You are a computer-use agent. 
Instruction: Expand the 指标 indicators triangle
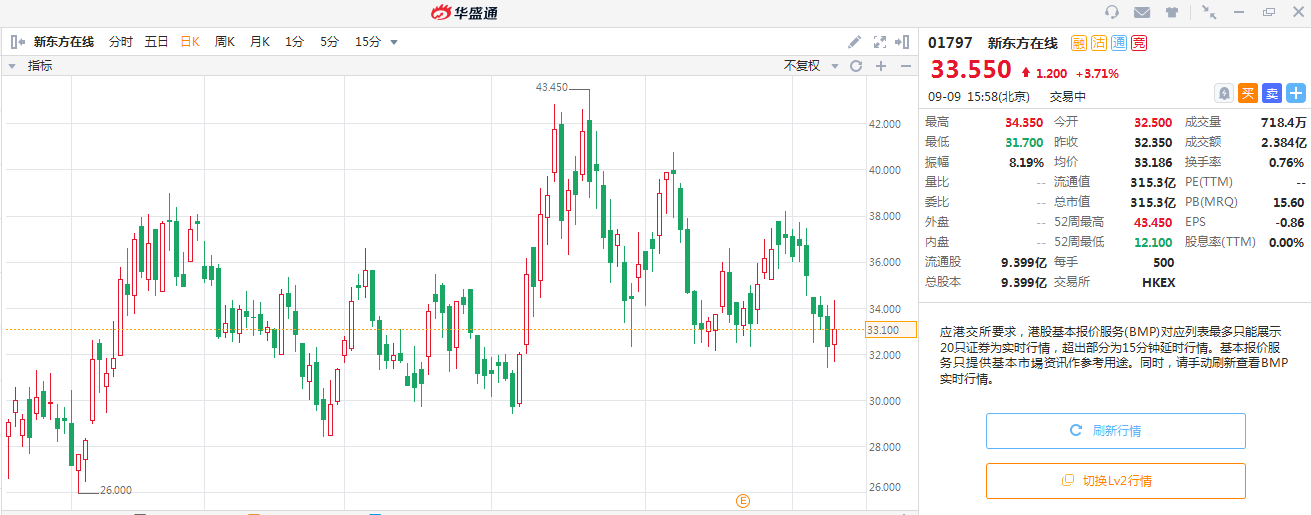point(12,66)
